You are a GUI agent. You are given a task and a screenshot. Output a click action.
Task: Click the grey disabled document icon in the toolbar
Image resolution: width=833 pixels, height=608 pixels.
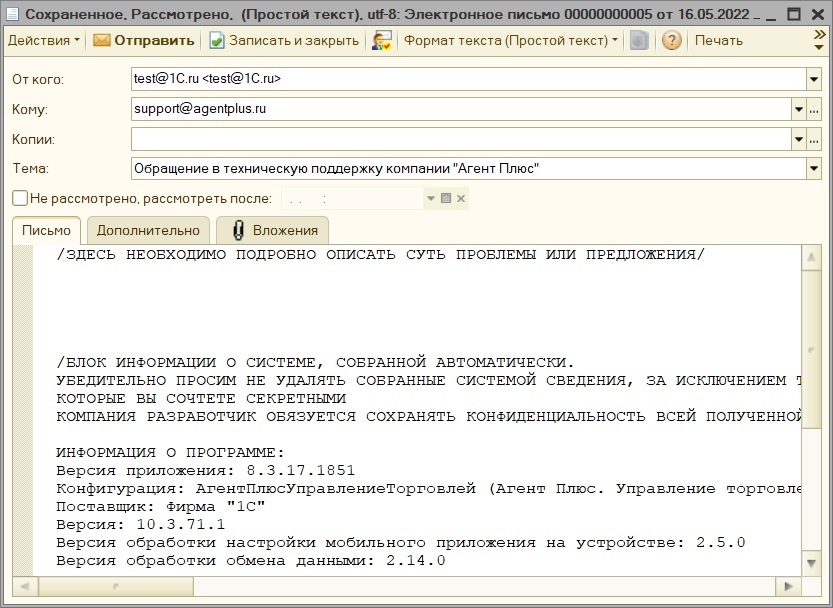click(639, 40)
